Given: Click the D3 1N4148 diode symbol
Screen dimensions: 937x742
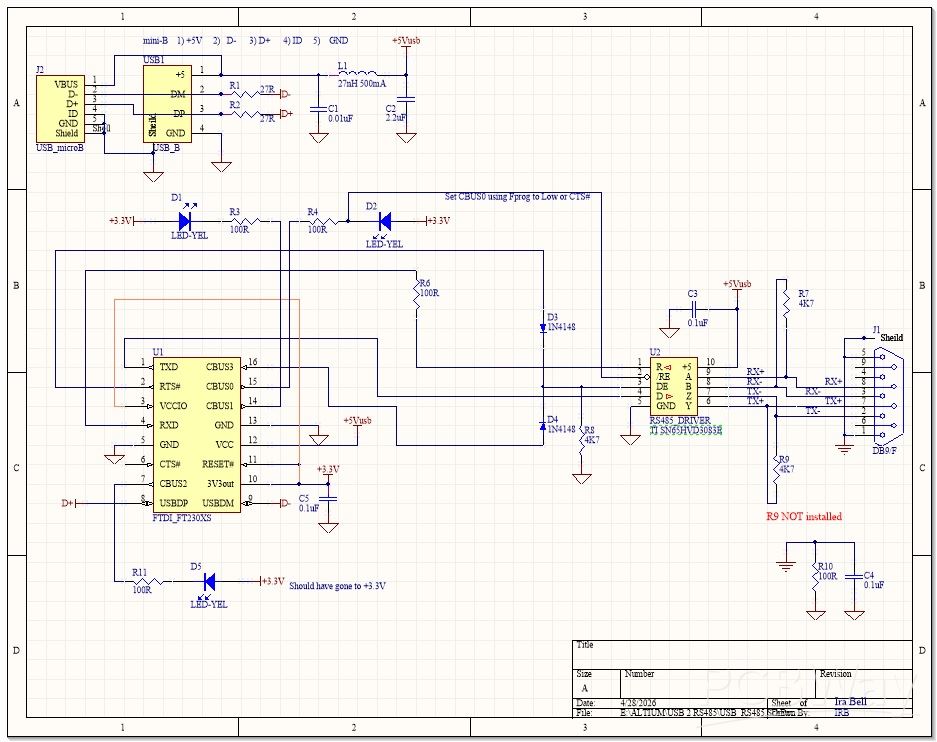Looking at the screenshot, I should pyautogui.click(x=543, y=327).
